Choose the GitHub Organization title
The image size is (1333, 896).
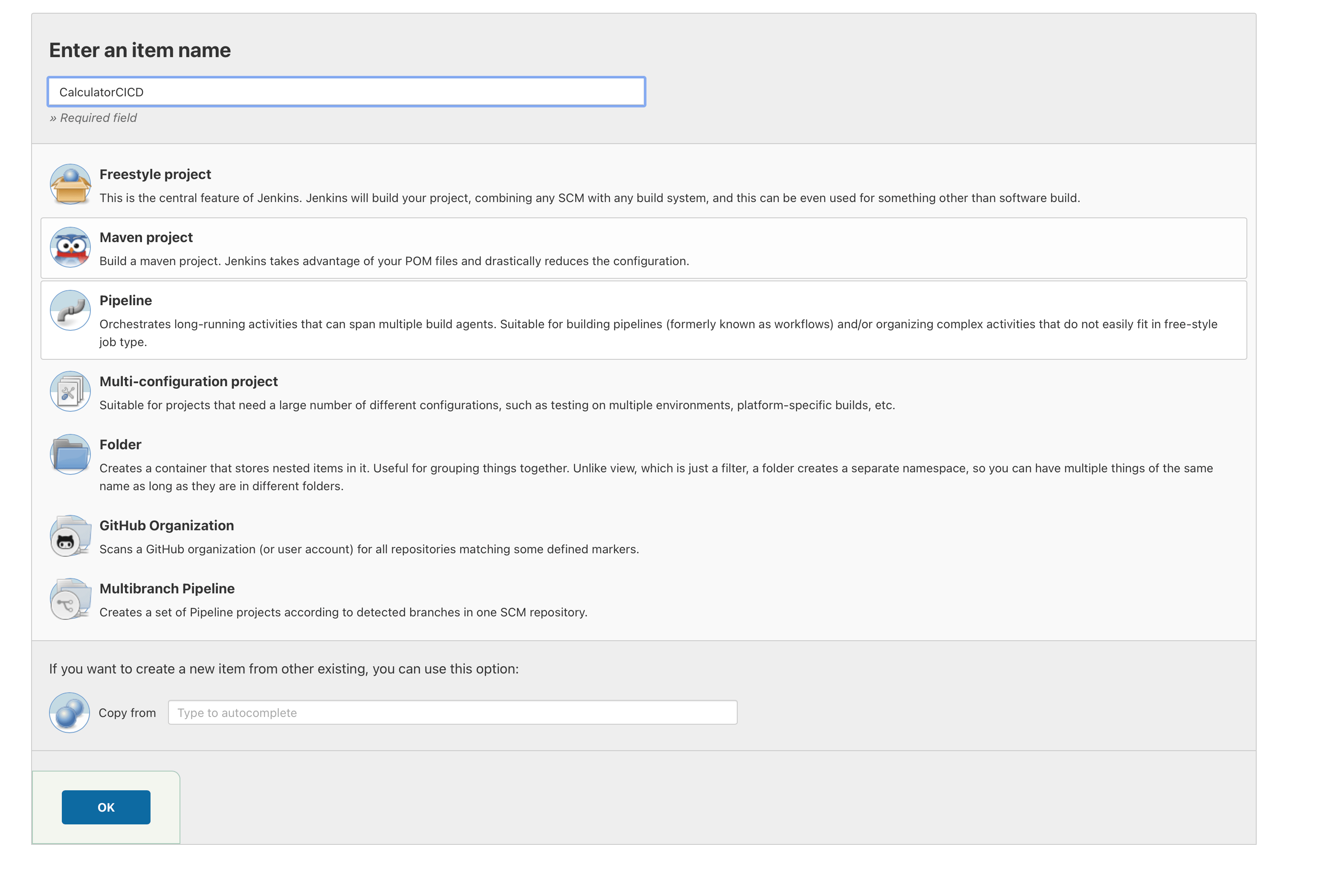click(x=166, y=526)
